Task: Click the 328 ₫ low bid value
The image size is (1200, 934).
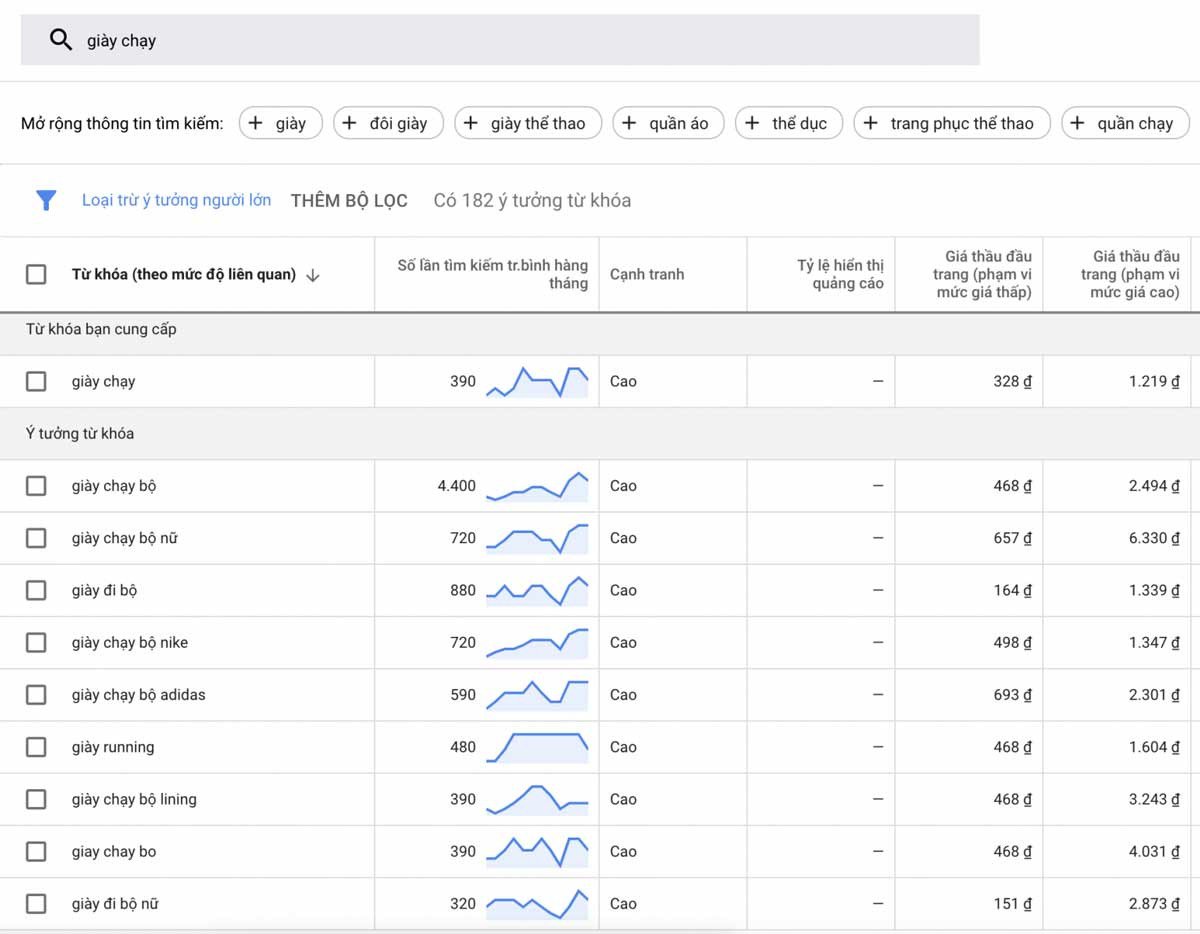Action: coord(1012,381)
